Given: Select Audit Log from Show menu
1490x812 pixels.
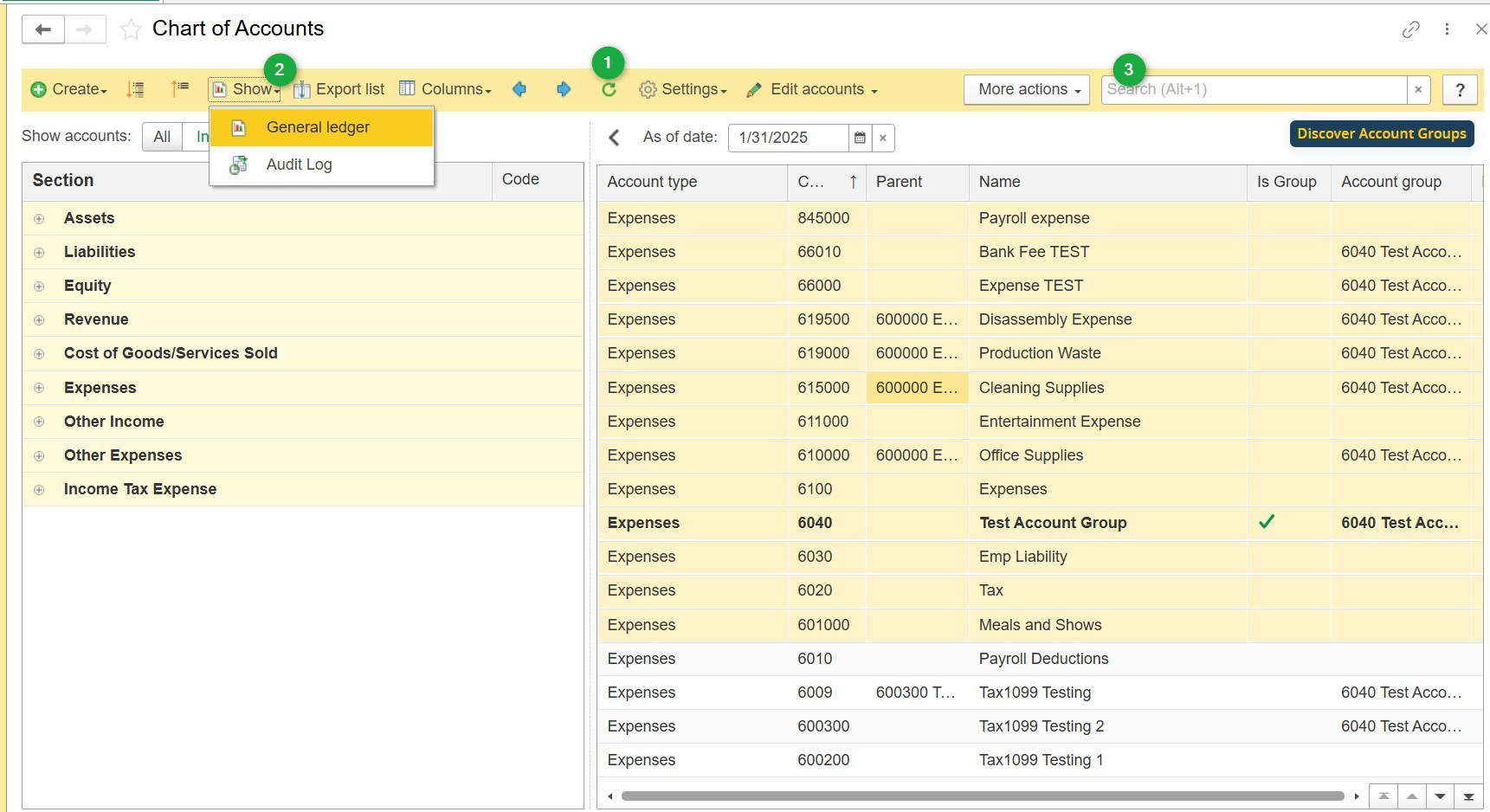Looking at the screenshot, I should tap(321, 164).
